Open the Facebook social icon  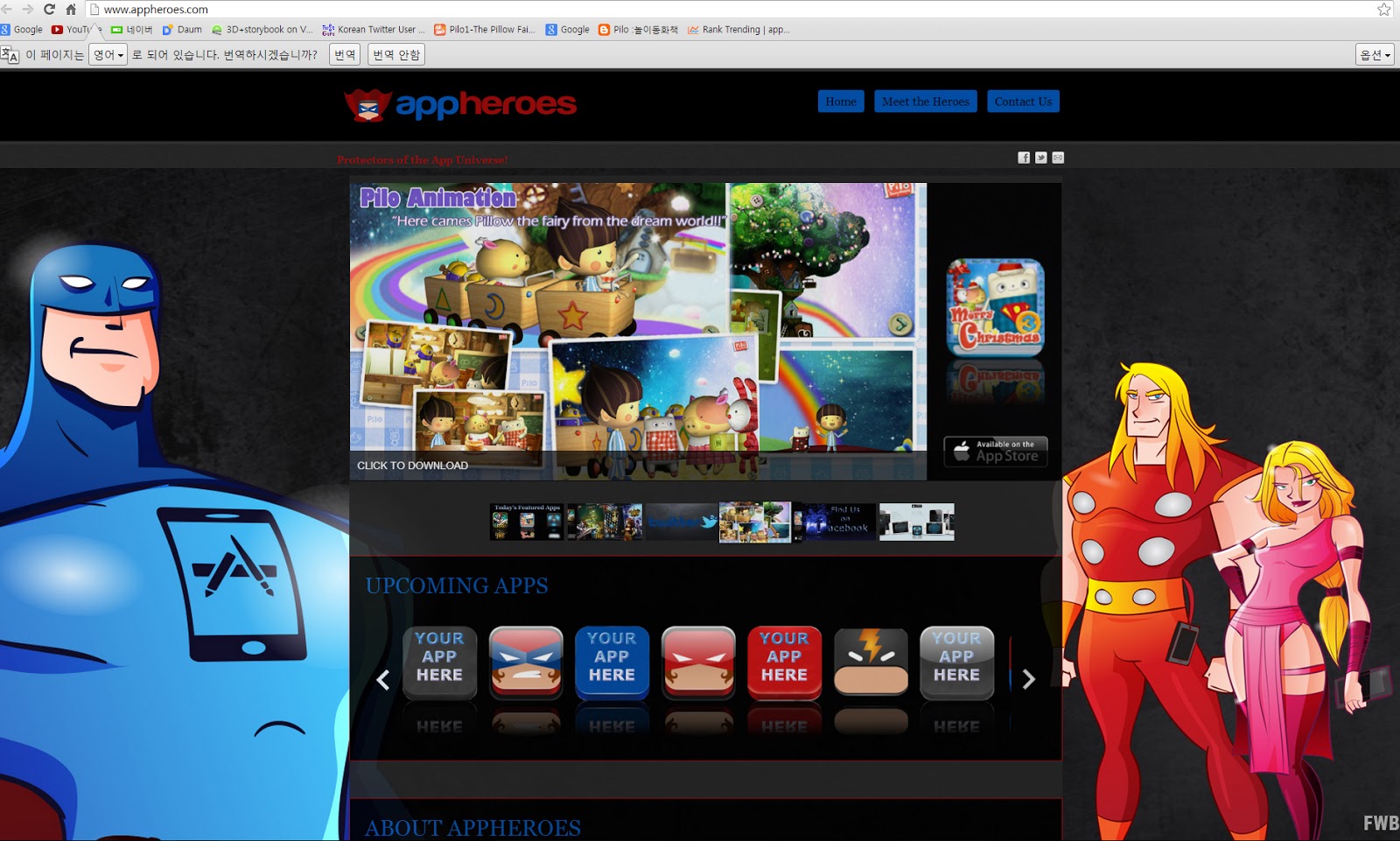coord(1024,158)
